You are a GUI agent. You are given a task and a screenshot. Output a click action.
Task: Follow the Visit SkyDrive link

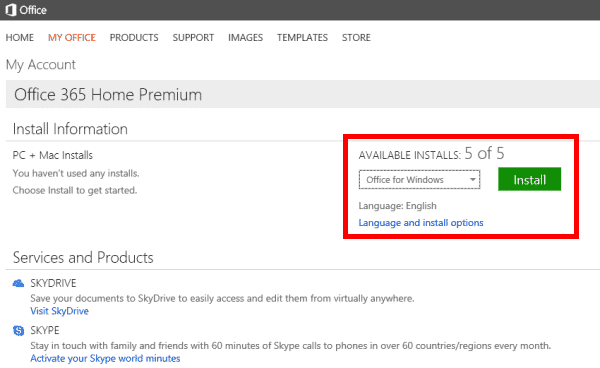pyautogui.click(x=59, y=311)
